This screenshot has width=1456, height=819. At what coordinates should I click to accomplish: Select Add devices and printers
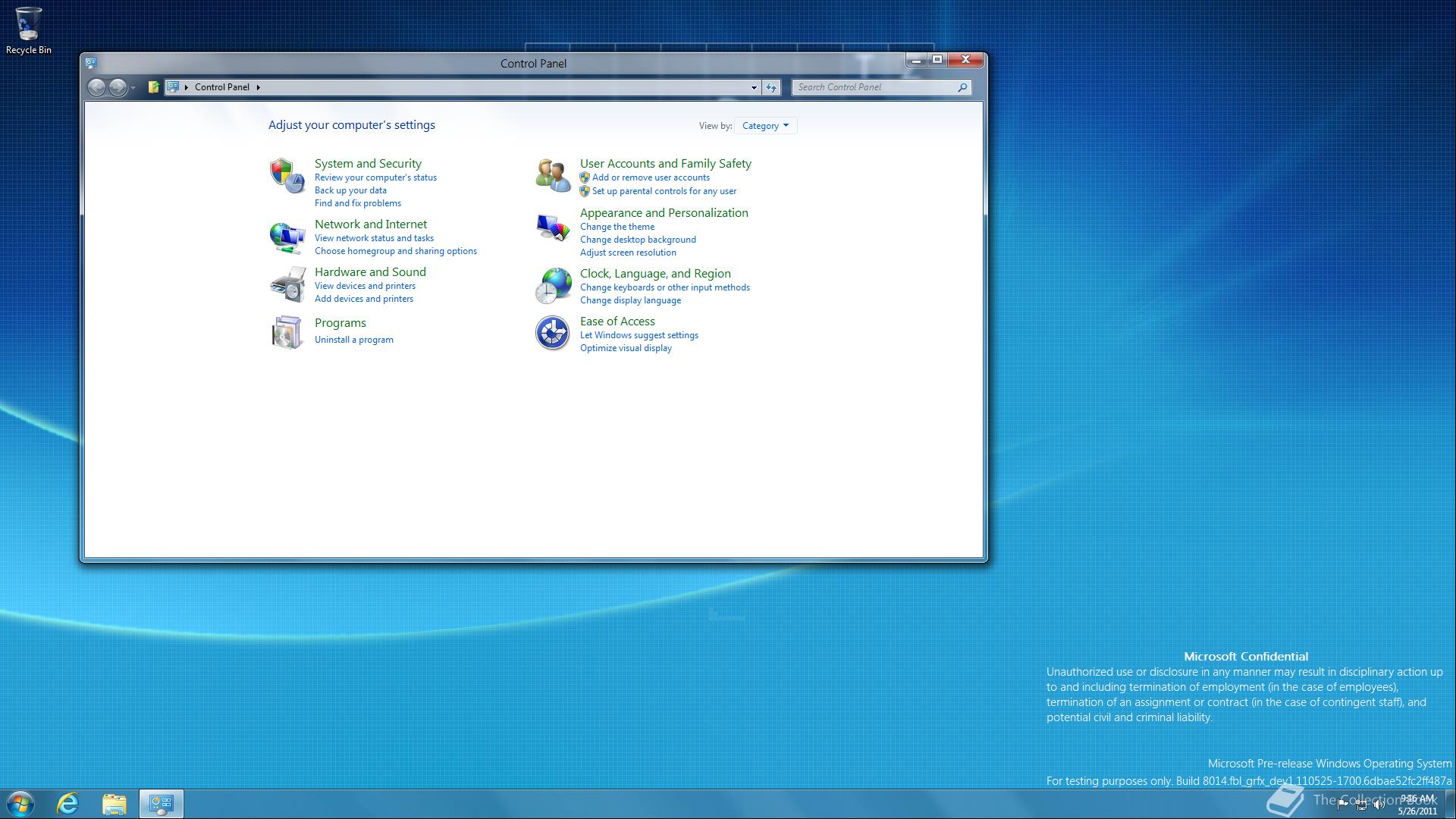[x=364, y=299]
